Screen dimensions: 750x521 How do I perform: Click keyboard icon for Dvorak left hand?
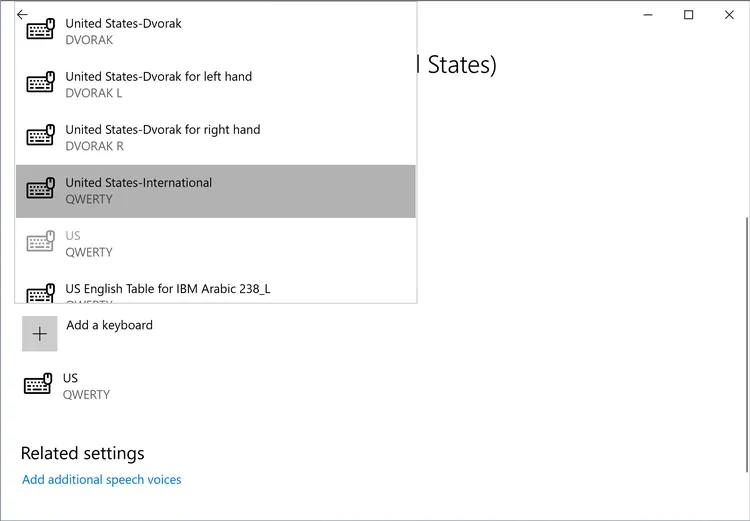click(x=40, y=83)
